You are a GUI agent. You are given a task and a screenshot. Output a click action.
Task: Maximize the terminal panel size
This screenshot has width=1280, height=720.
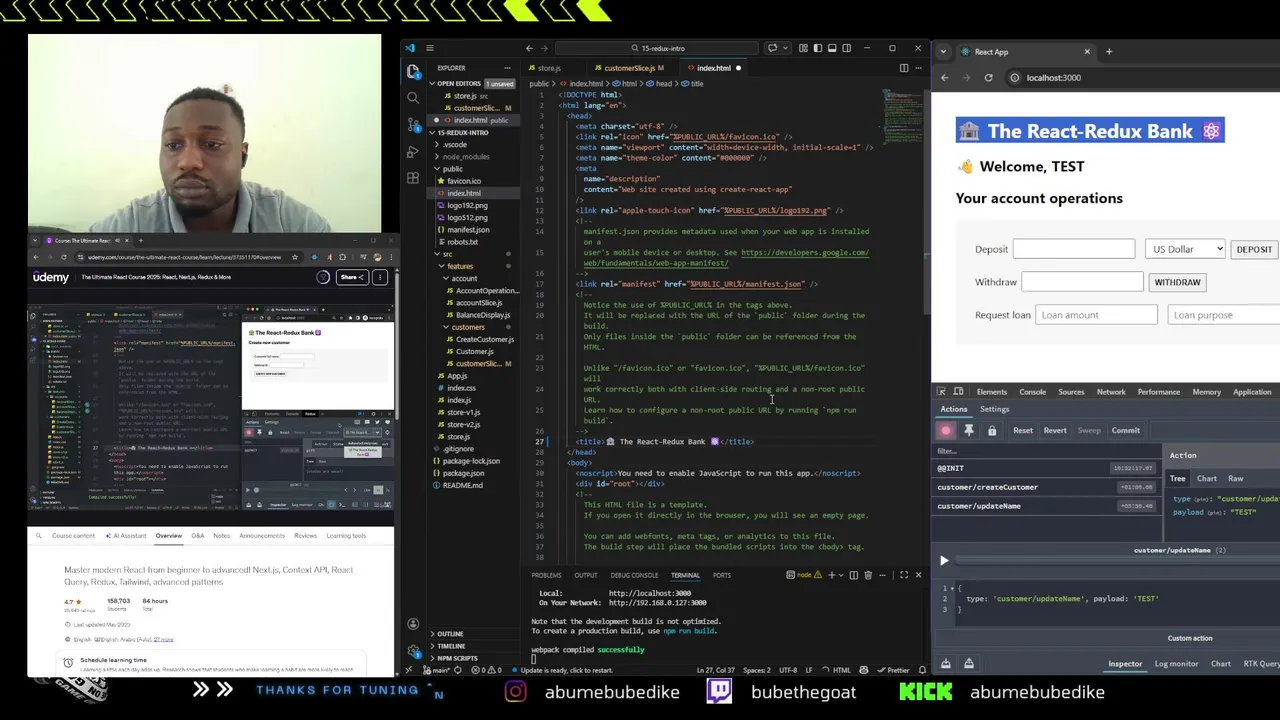(x=904, y=575)
